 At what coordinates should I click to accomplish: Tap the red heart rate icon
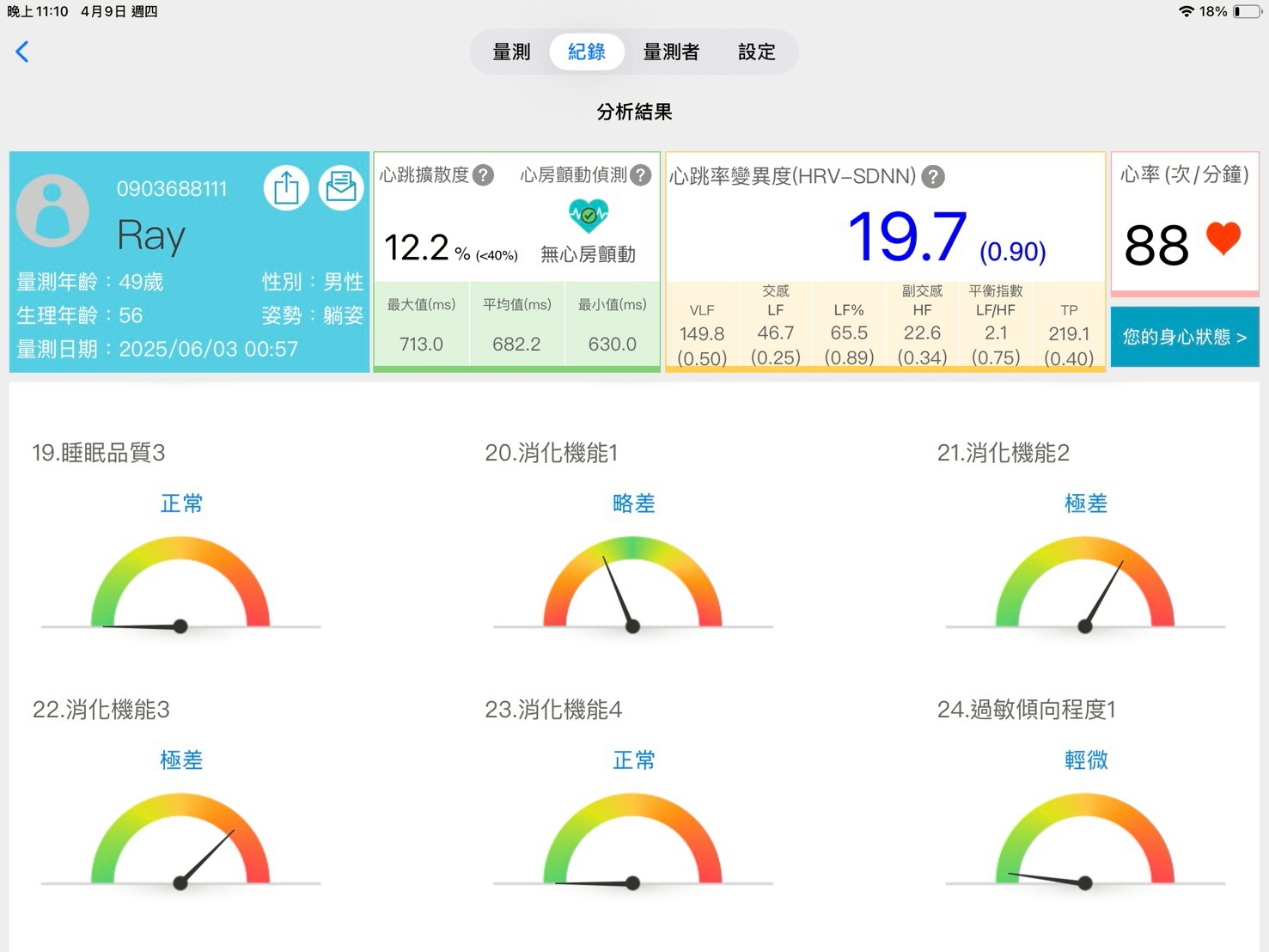pos(1223,238)
